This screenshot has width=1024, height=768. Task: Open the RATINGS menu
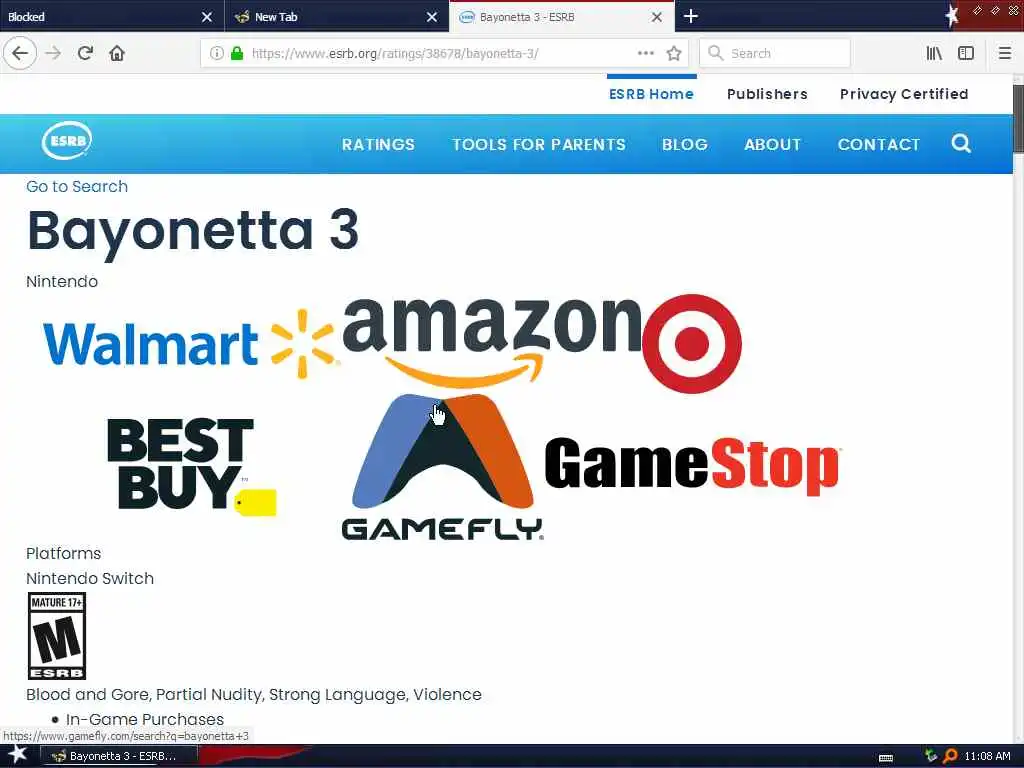(378, 144)
